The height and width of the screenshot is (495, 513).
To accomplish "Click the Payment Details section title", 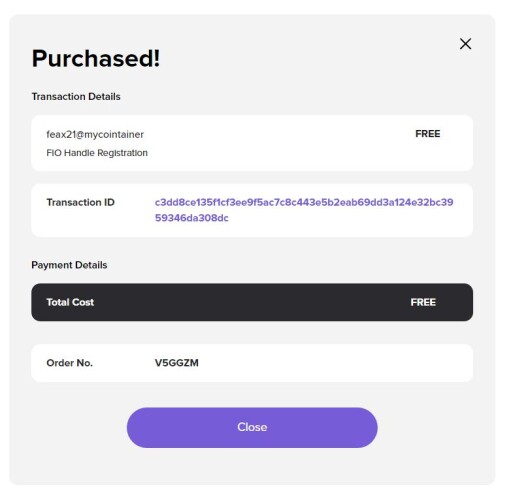I will click(x=69, y=265).
